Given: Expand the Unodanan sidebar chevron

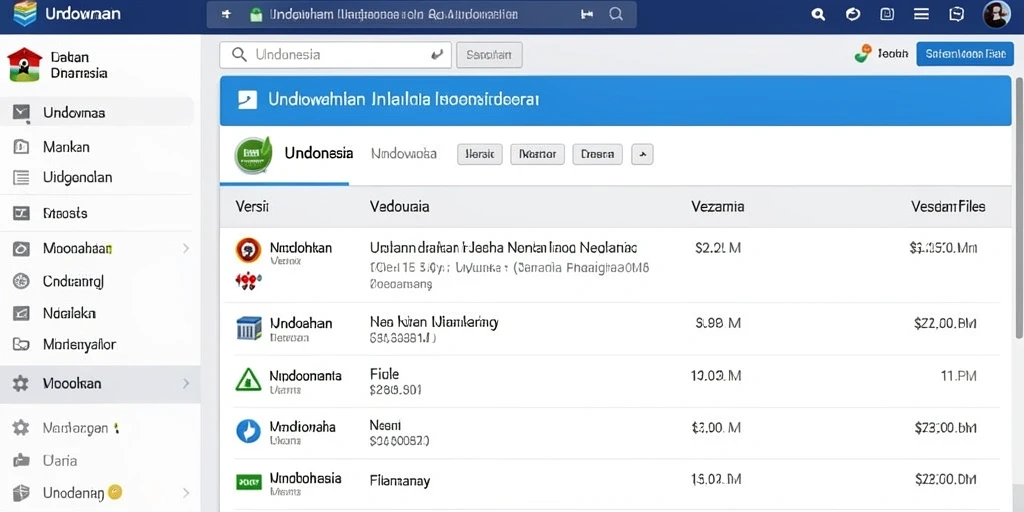Looking at the screenshot, I should click(x=186, y=493).
